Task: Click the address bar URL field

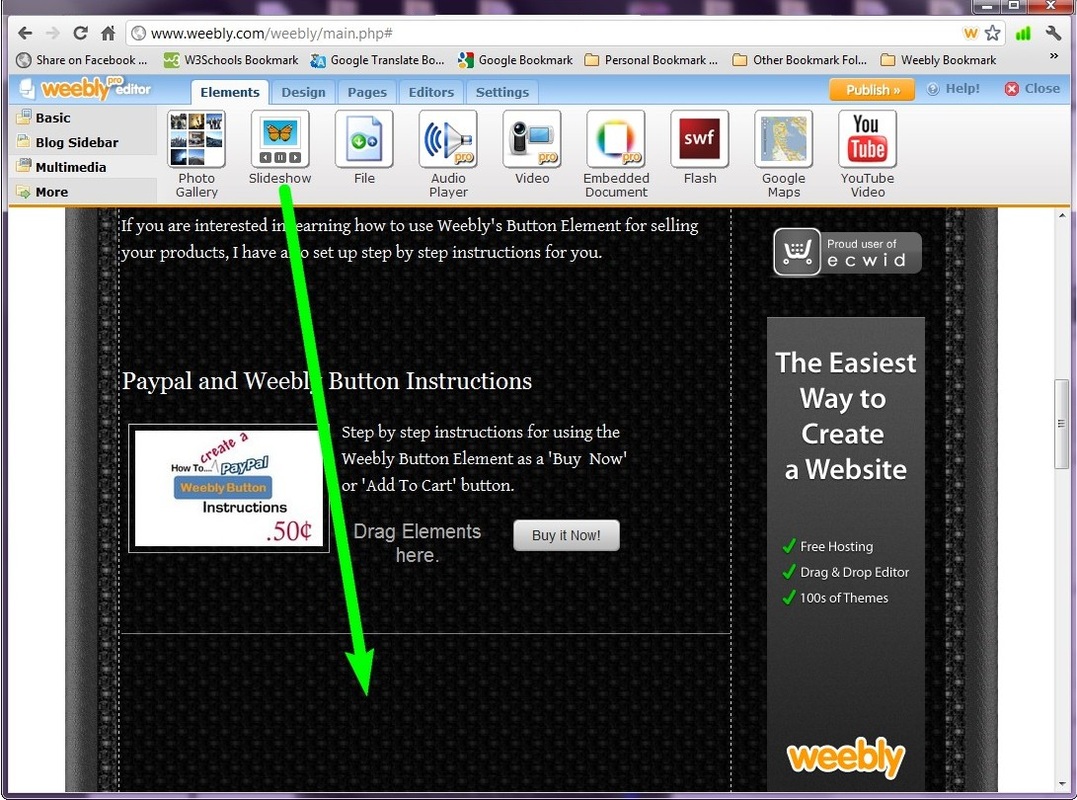Action: click(543, 33)
